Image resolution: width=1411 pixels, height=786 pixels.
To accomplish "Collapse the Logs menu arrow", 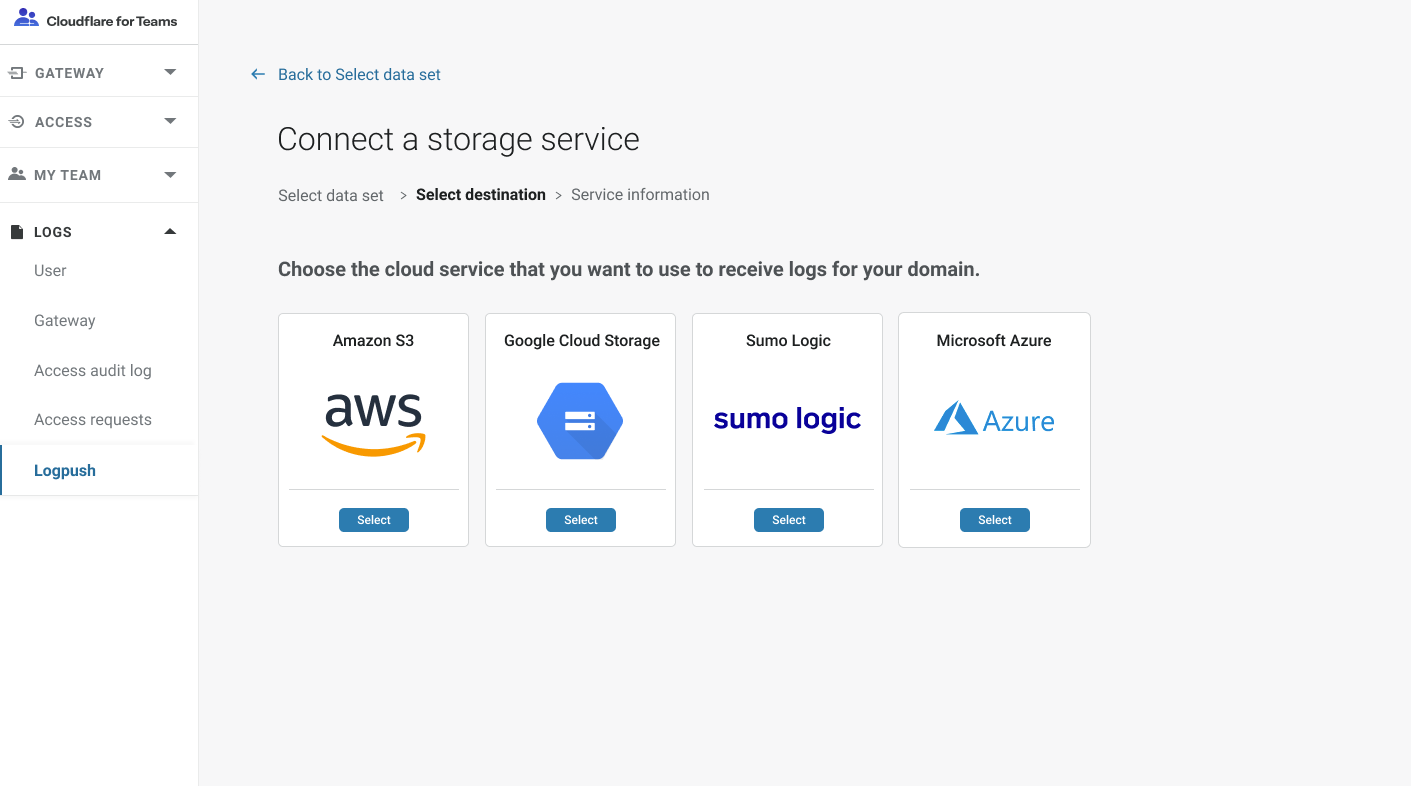I will (170, 231).
